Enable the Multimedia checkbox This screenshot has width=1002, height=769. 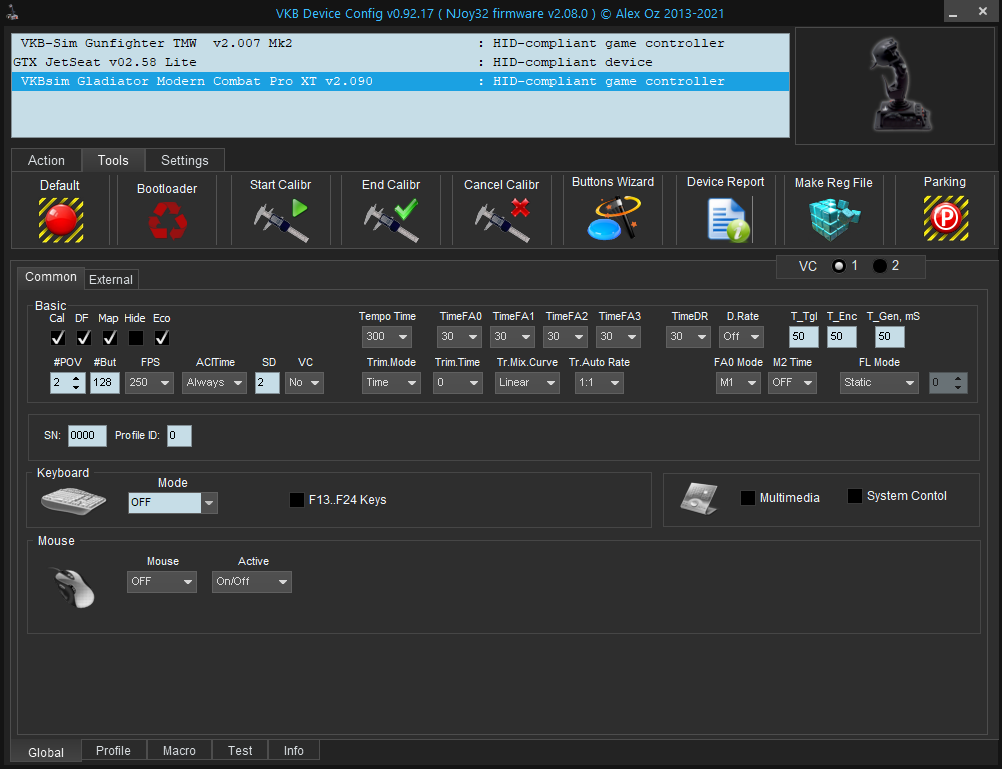click(748, 498)
